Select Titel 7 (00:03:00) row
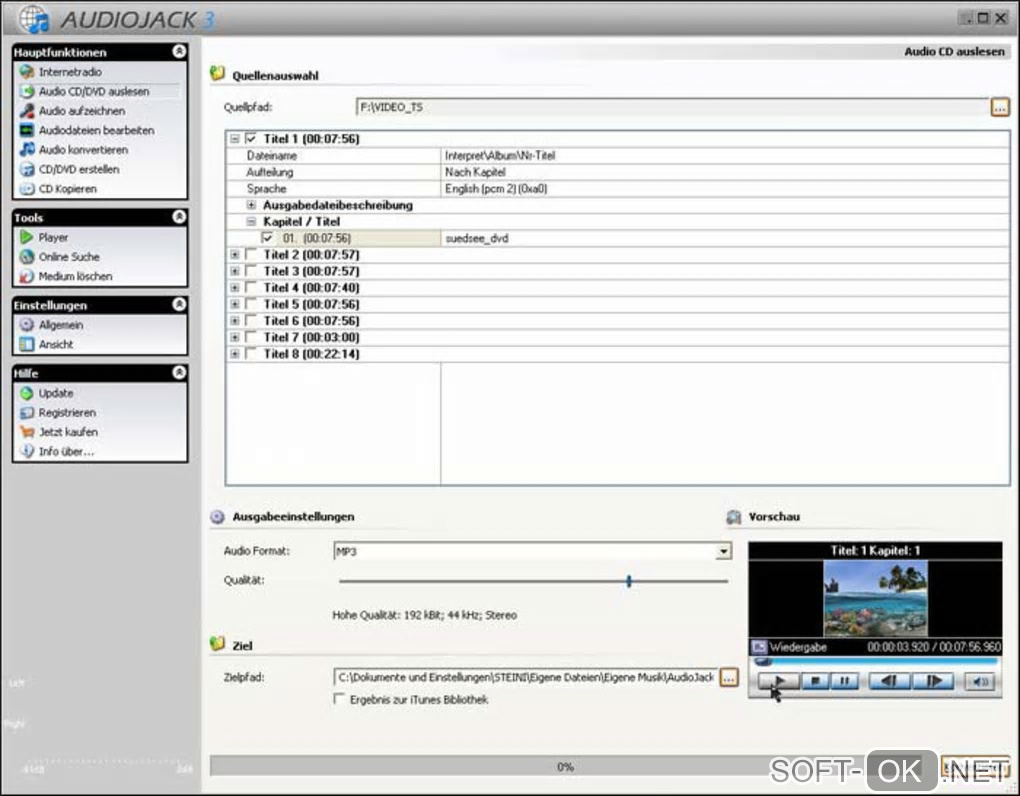 [618, 337]
